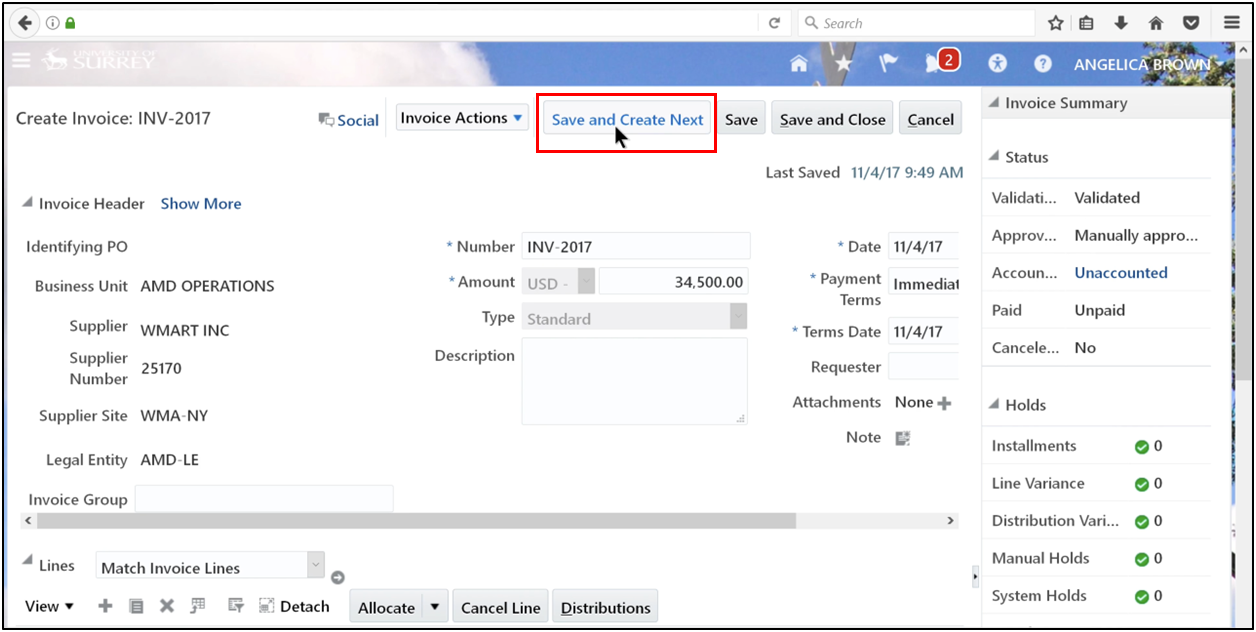Open the Invoice Actions dropdown
The image size is (1256, 632).
[461, 117]
